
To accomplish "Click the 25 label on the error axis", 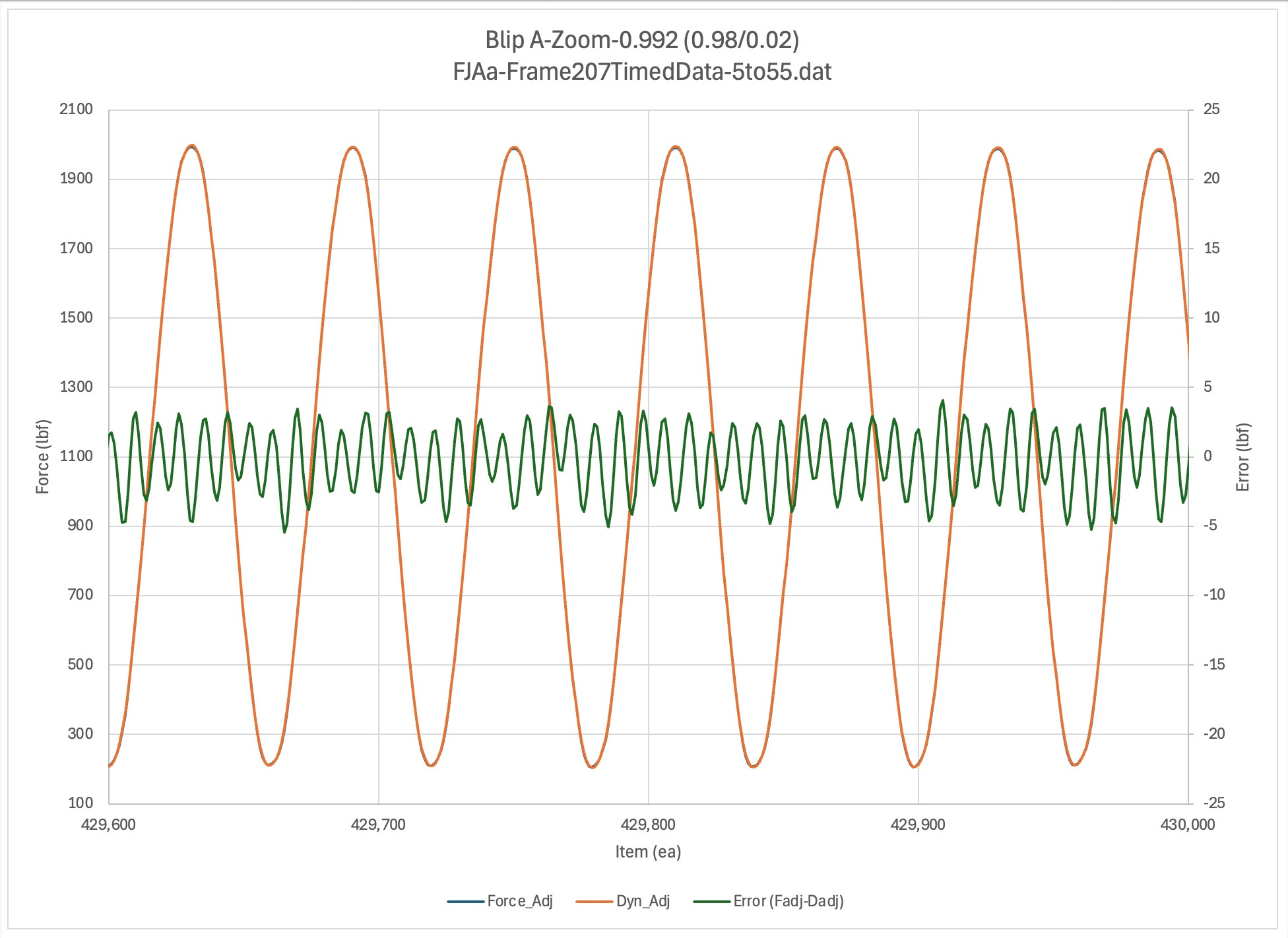I will click(x=1211, y=109).
